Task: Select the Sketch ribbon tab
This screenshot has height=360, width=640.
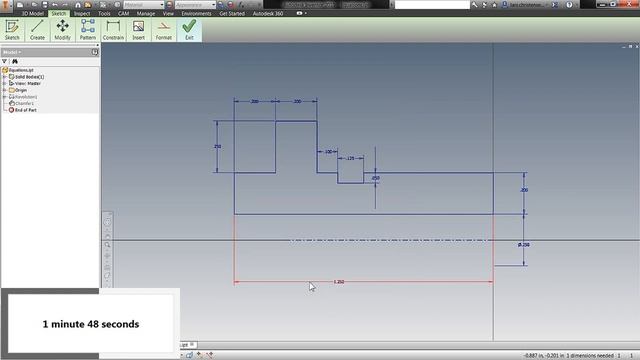Action: tap(58, 13)
